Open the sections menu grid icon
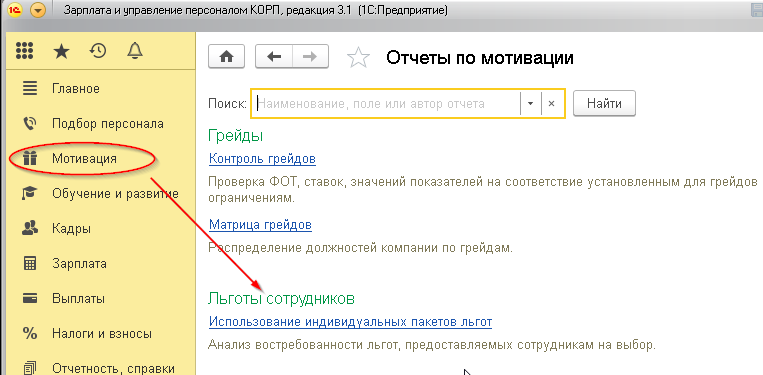Image resolution: width=763 pixels, height=375 pixels. 24,51
